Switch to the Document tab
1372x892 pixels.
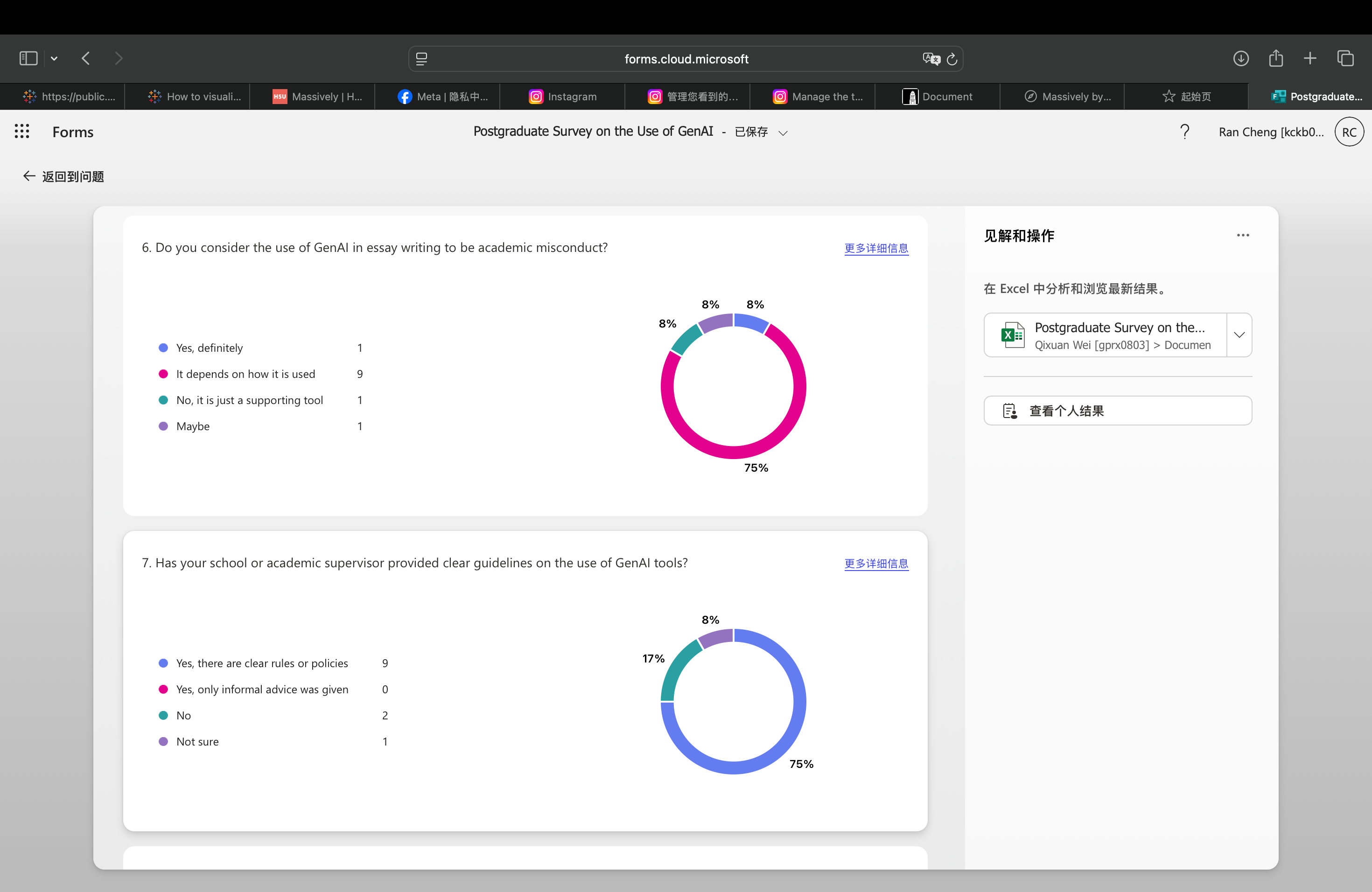(938, 96)
